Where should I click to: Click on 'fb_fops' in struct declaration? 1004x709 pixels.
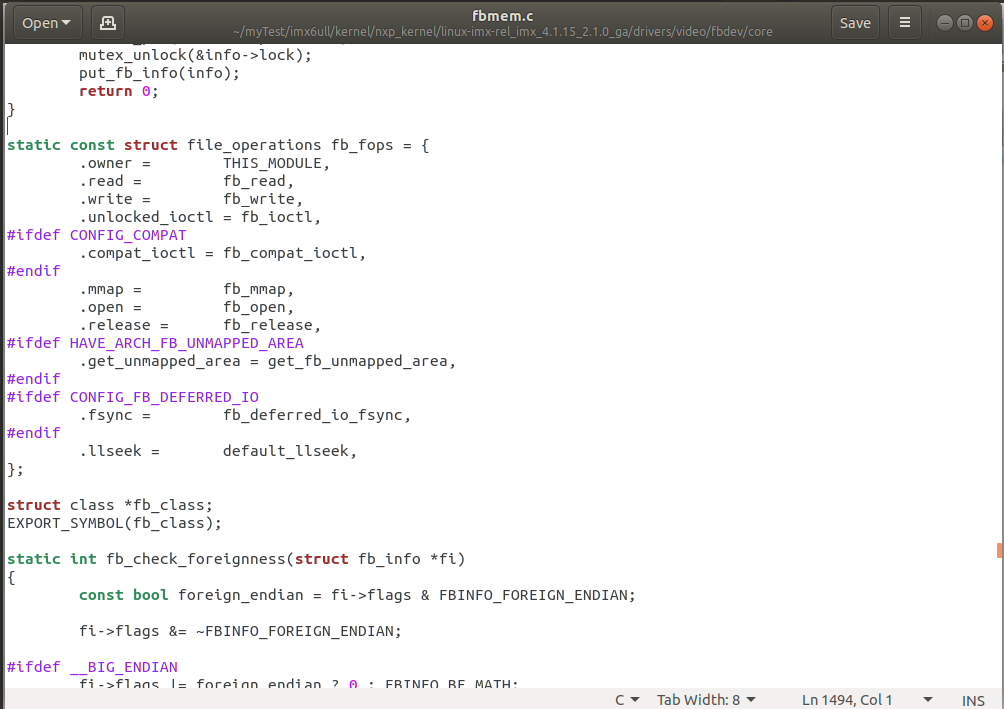tap(362, 145)
